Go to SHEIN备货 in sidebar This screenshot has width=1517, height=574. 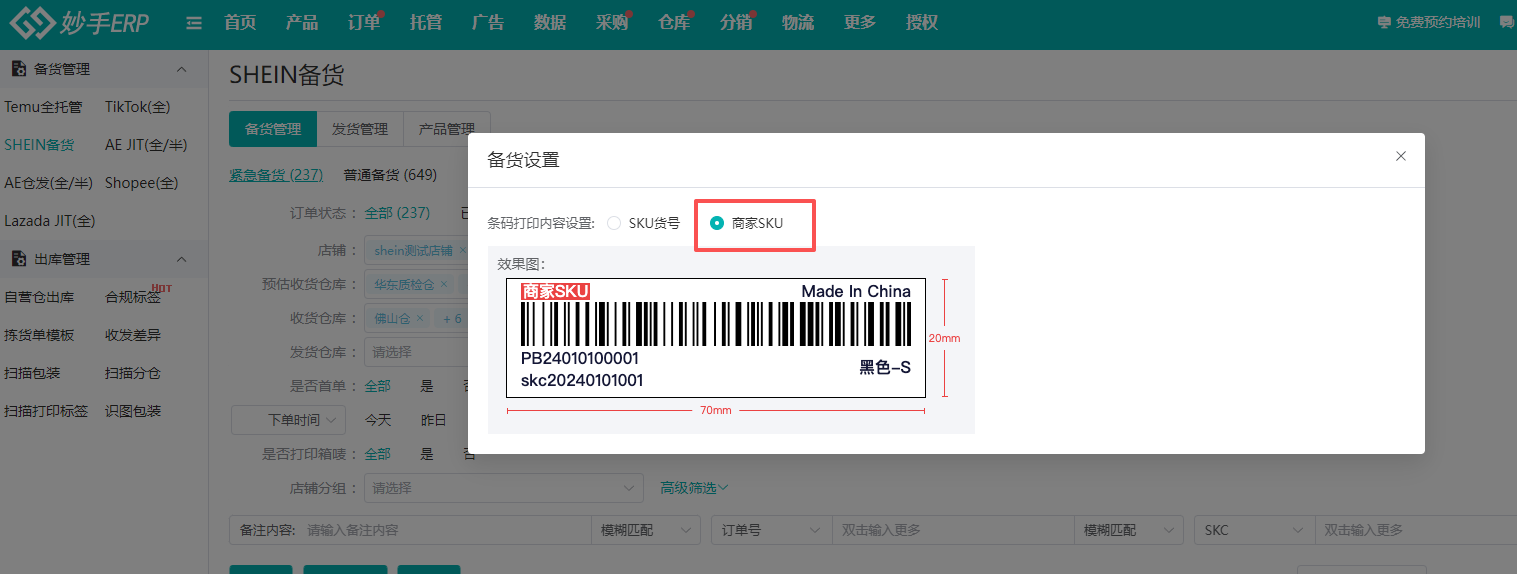coord(39,145)
